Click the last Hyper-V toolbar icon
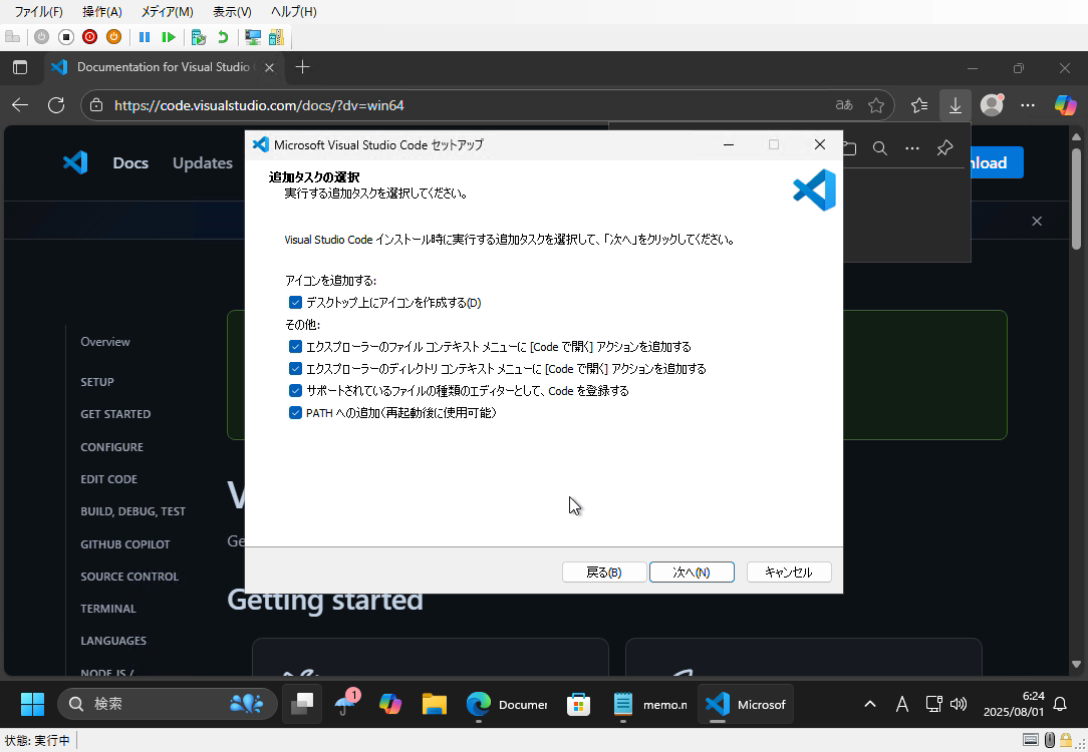Image resolution: width=1088 pixels, height=752 pixels. (276, 37)
